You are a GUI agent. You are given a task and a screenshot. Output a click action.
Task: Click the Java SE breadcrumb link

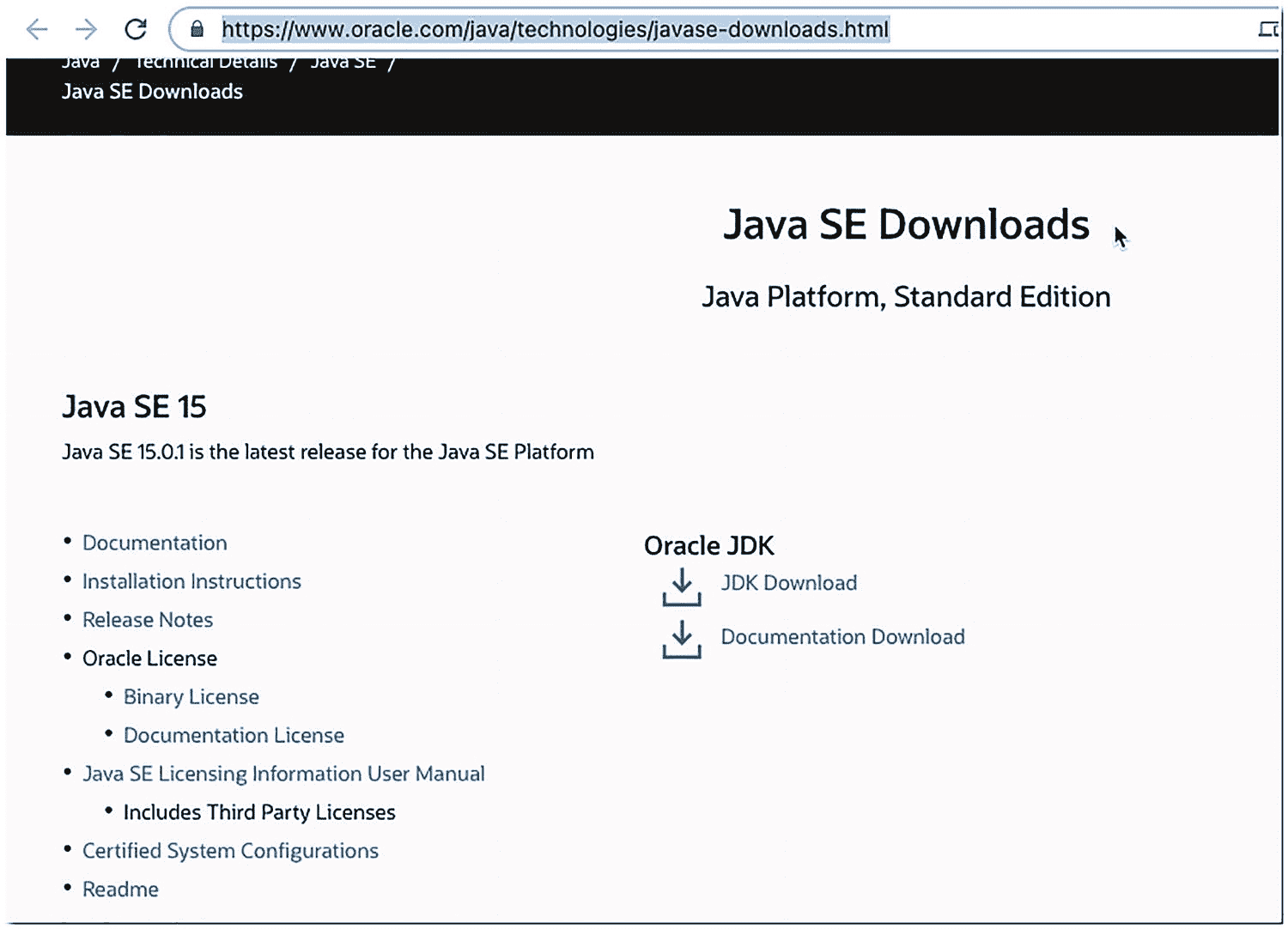coord(343,63)
